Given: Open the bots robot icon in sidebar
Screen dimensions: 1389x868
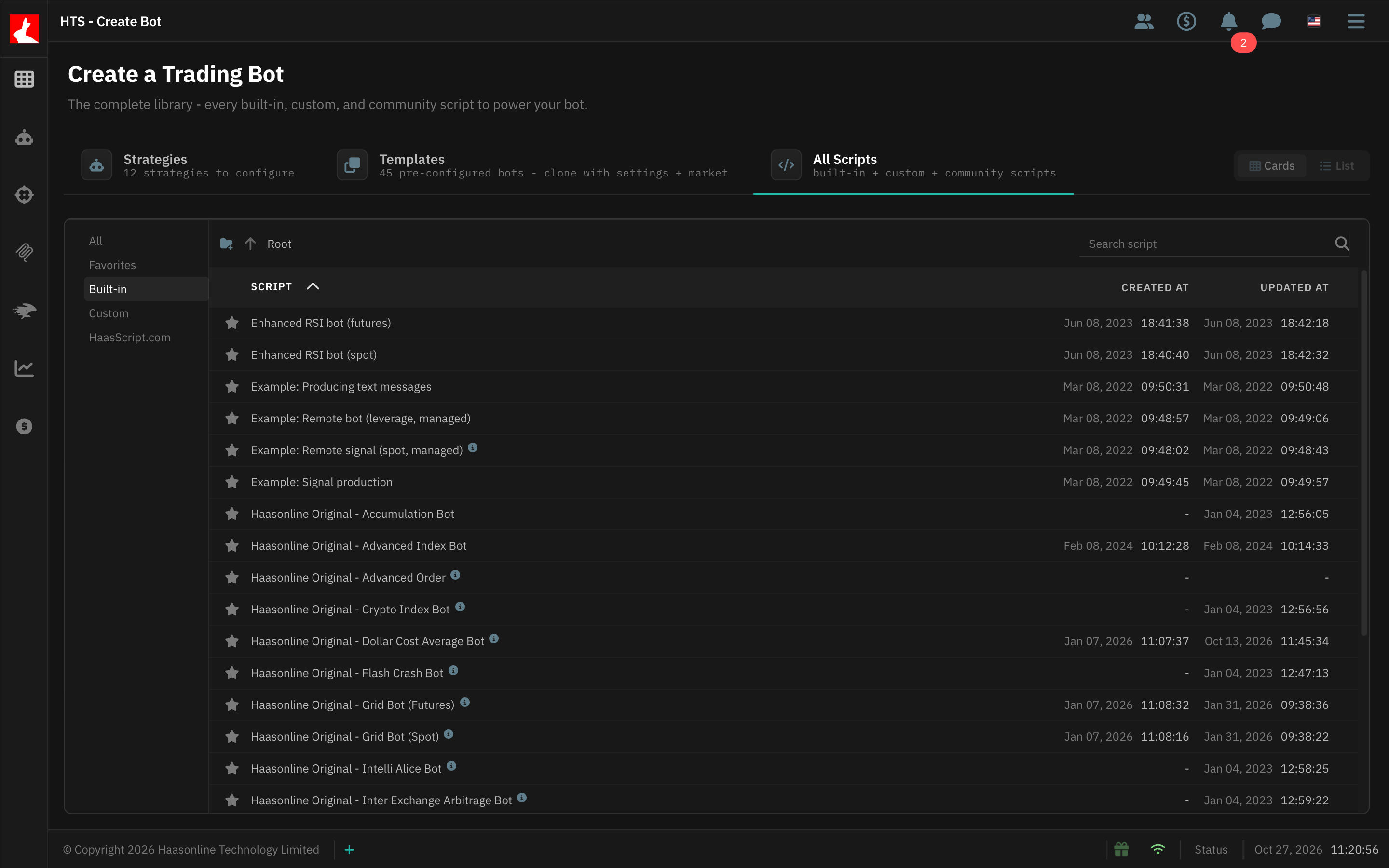Looking at the screenshot, I should (x=24, y=138).
